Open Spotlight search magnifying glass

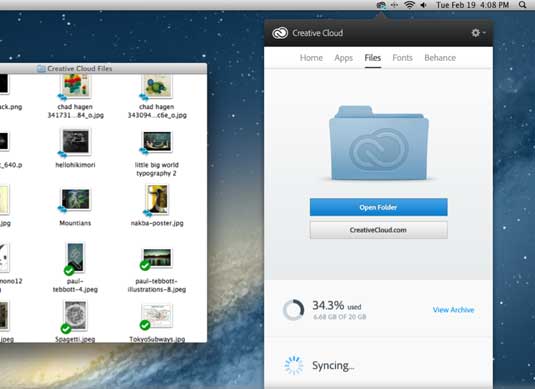522,5
